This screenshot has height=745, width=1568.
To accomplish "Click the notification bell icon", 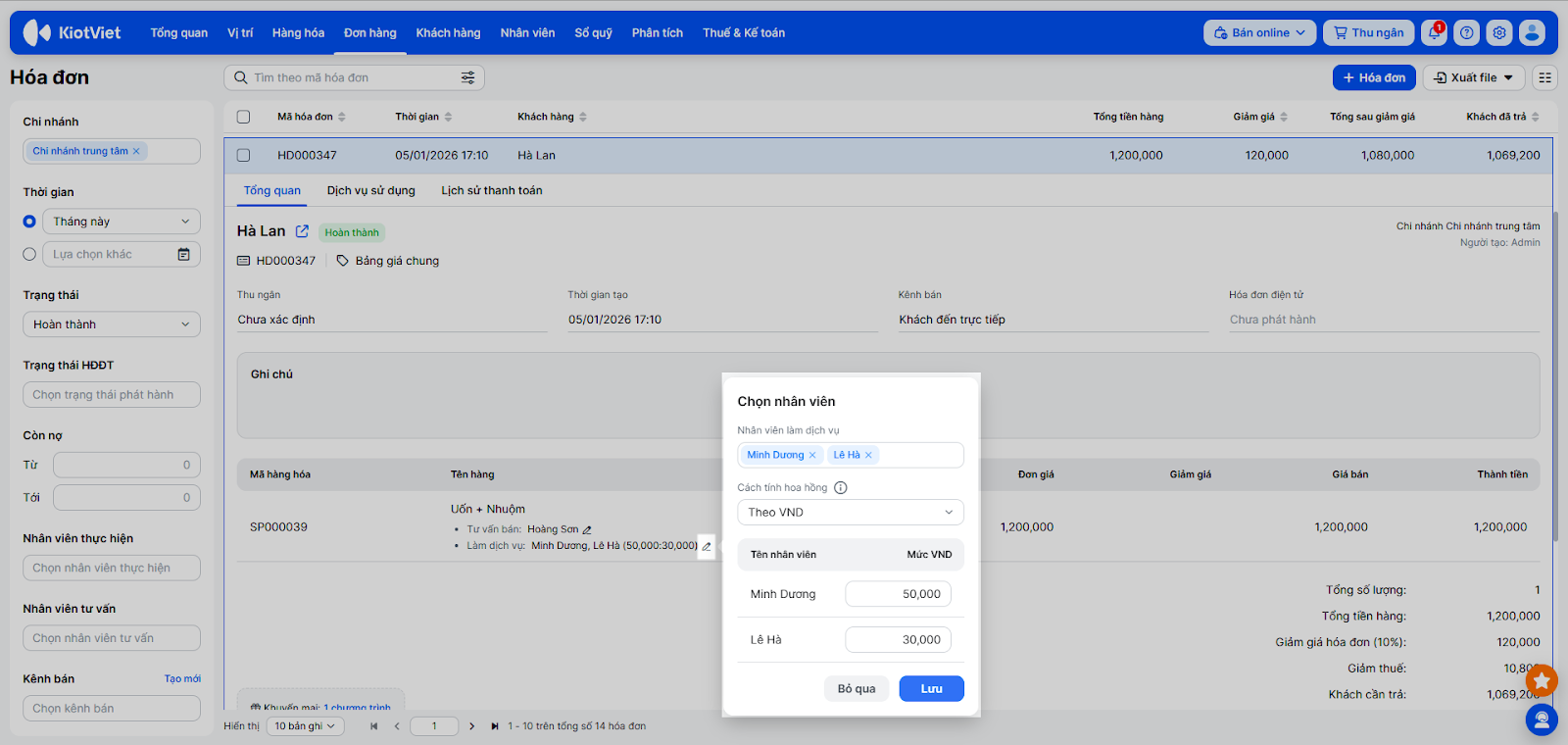I will (x=1434, y=32).
